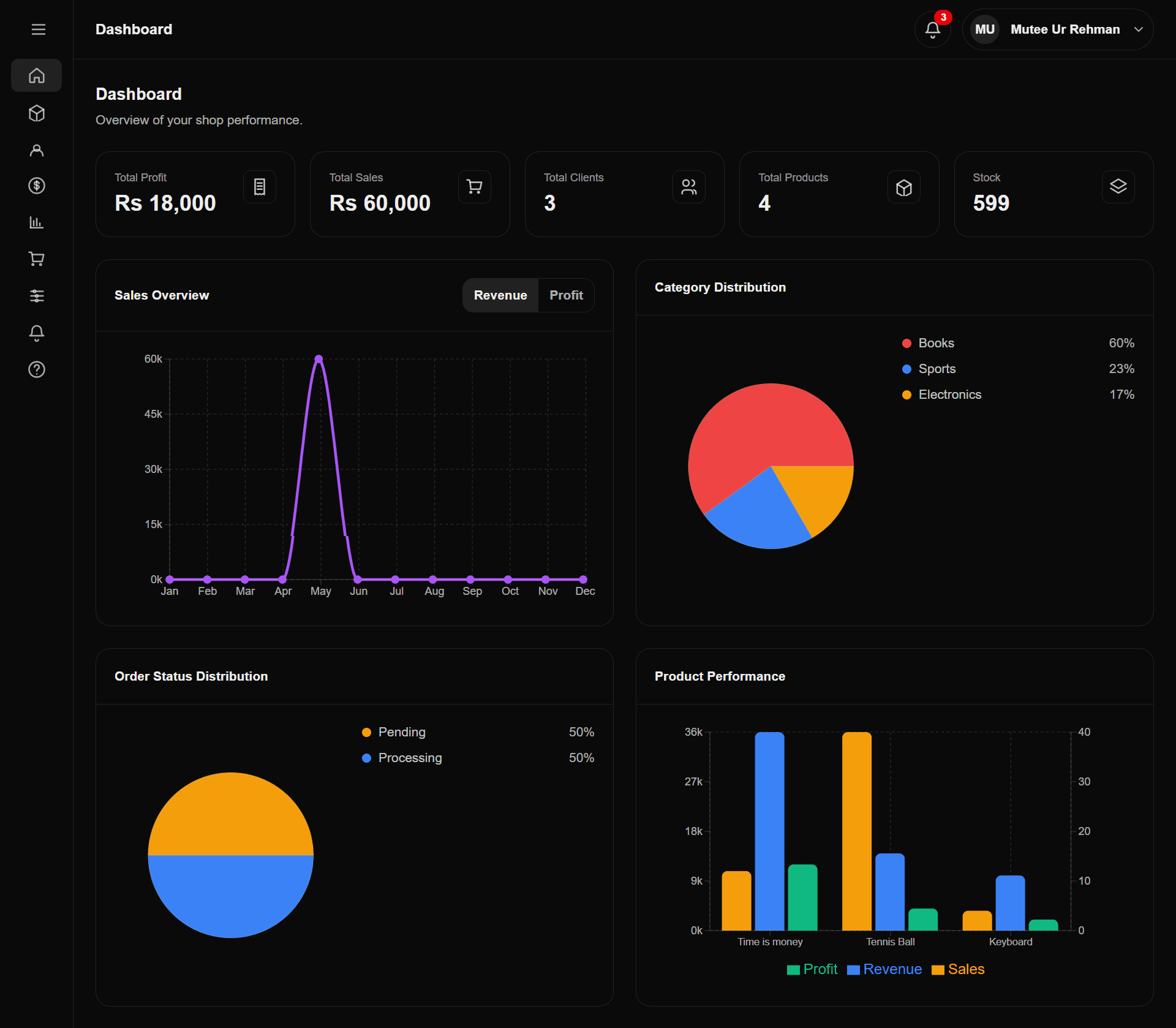Click the Books legend red dot
The height and width of the screenshot is (1028, 1176).
pyautogui.click(x=907, y=343)
